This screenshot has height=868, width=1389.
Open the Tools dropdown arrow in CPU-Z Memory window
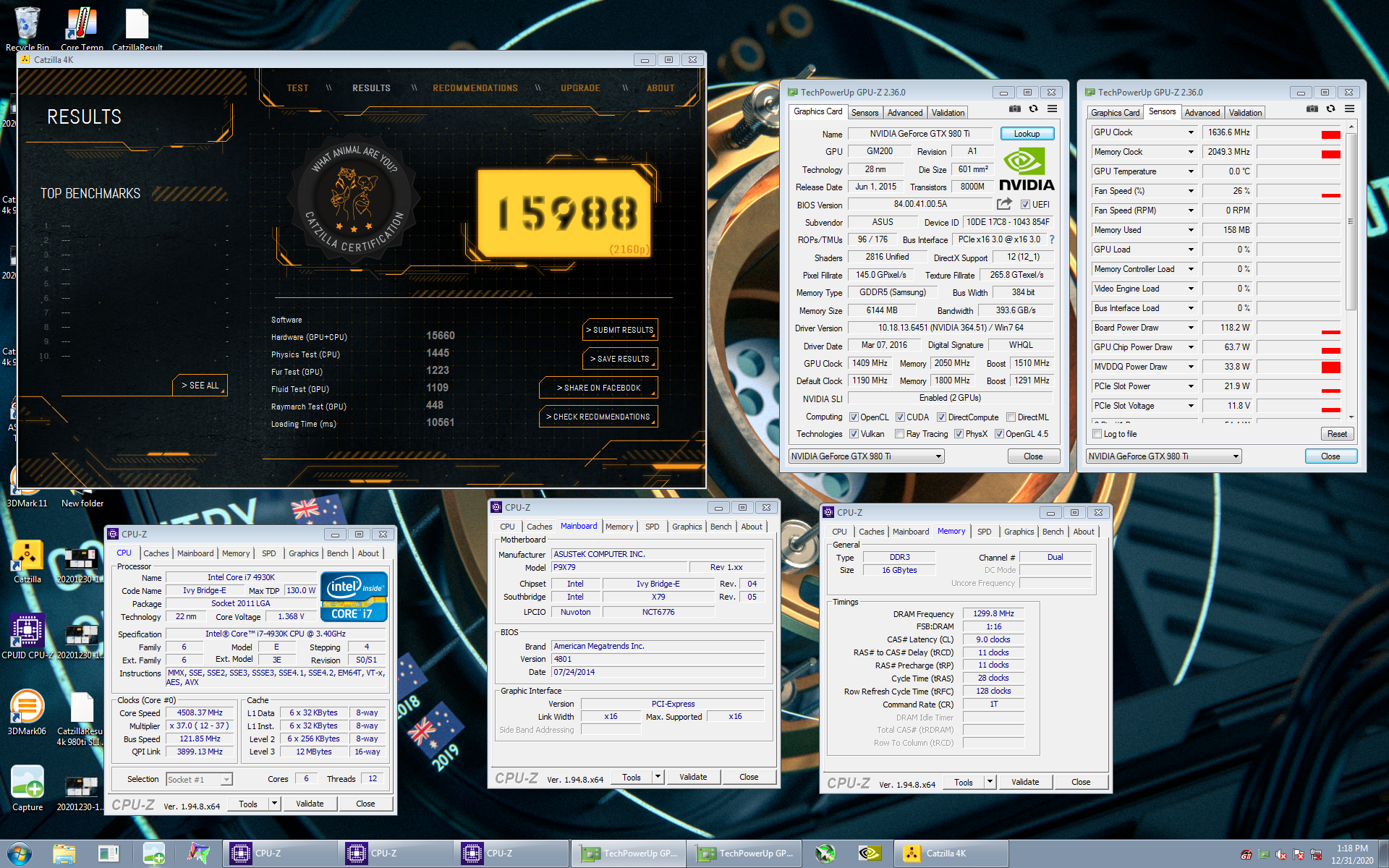(990, 782)
